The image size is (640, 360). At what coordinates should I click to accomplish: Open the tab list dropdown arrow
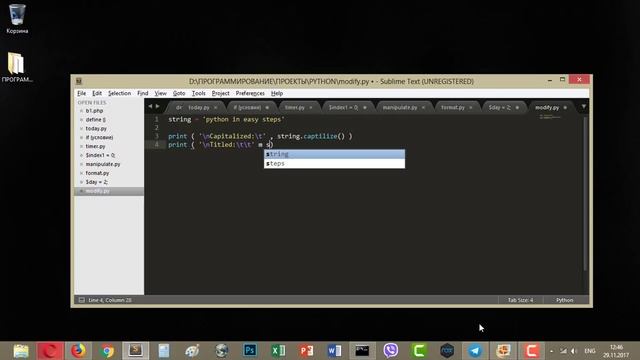click(584, 107)
